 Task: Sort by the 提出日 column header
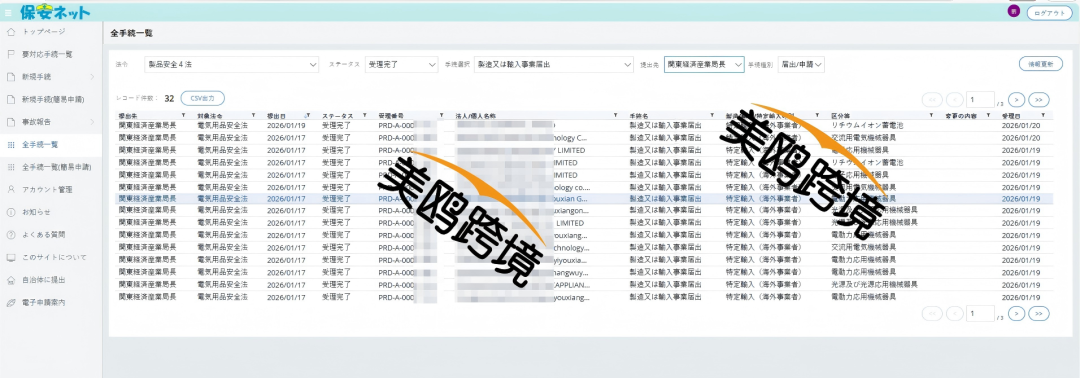[x=276, y=115]
